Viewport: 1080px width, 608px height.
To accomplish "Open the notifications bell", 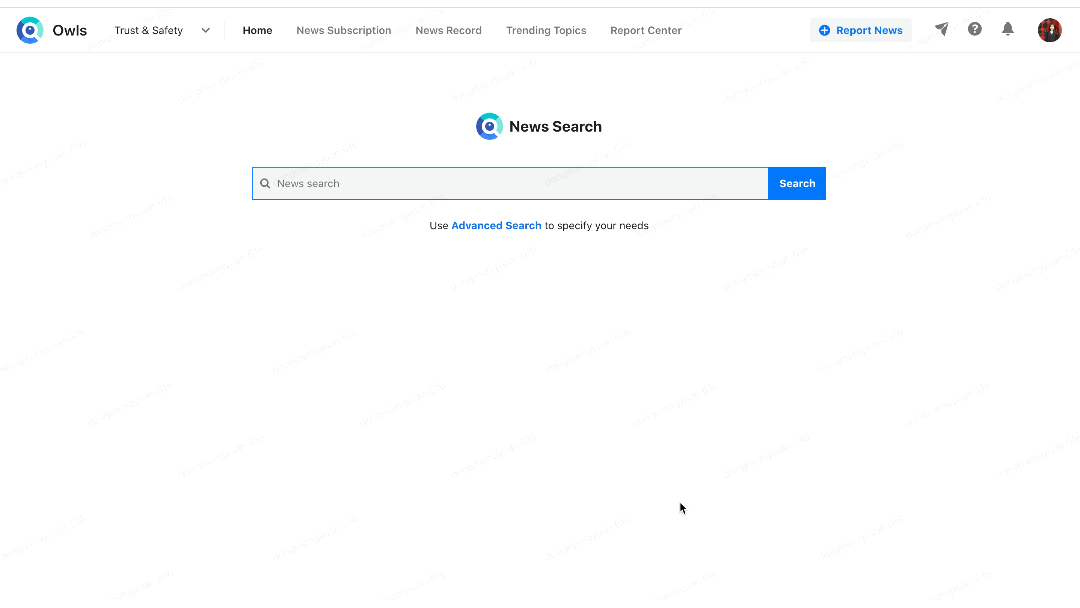I will [x=1008, y=29].
